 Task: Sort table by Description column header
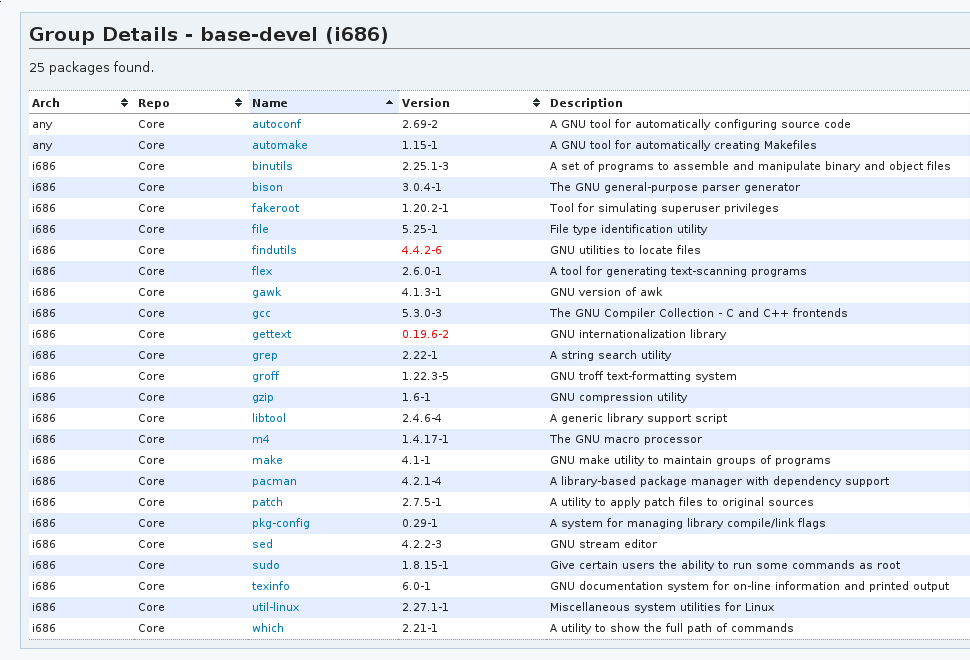[586, 103]
